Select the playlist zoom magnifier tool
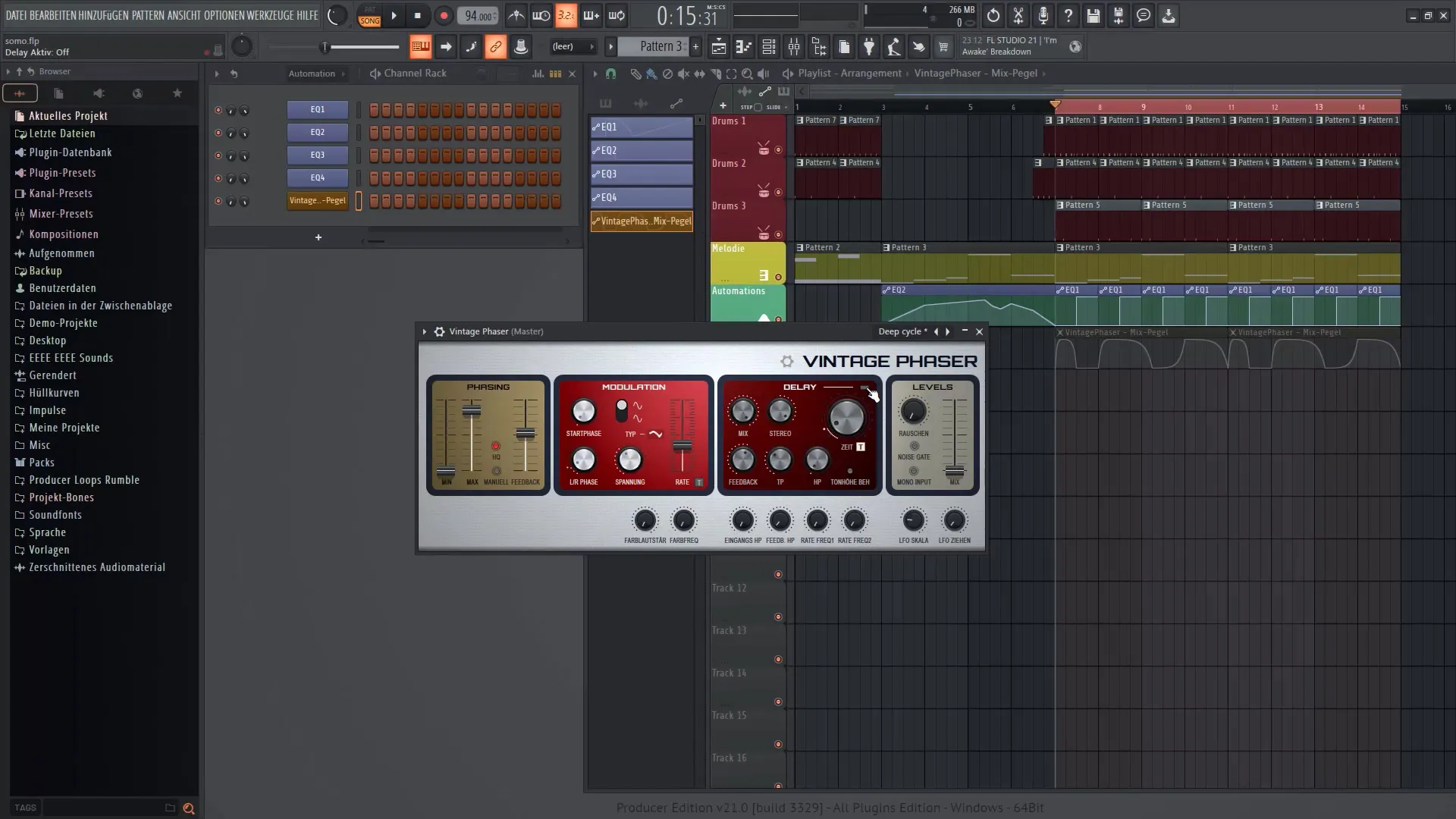 pos(747,74)
